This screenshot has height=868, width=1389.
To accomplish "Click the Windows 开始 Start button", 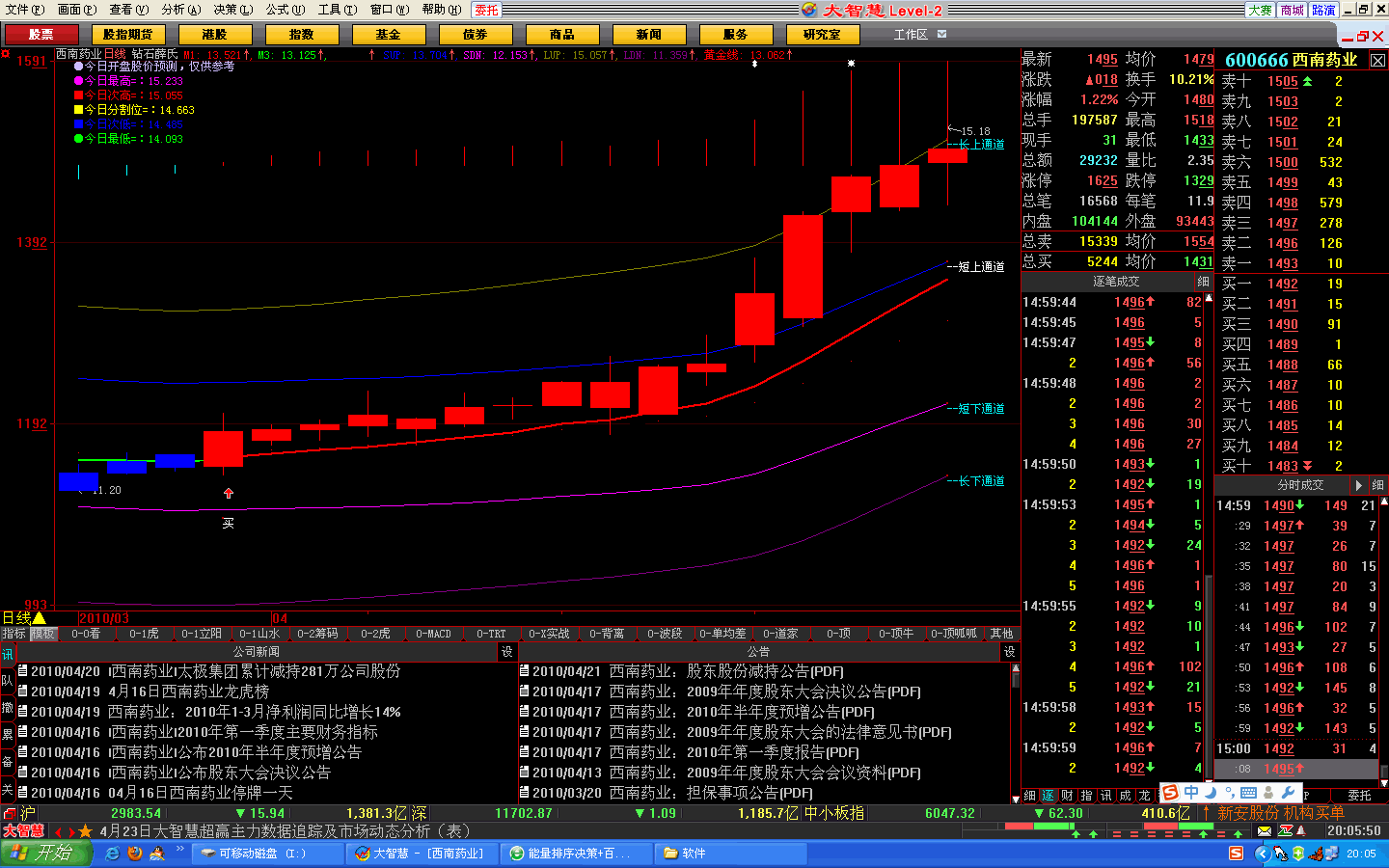I will [x=45, y=854].
